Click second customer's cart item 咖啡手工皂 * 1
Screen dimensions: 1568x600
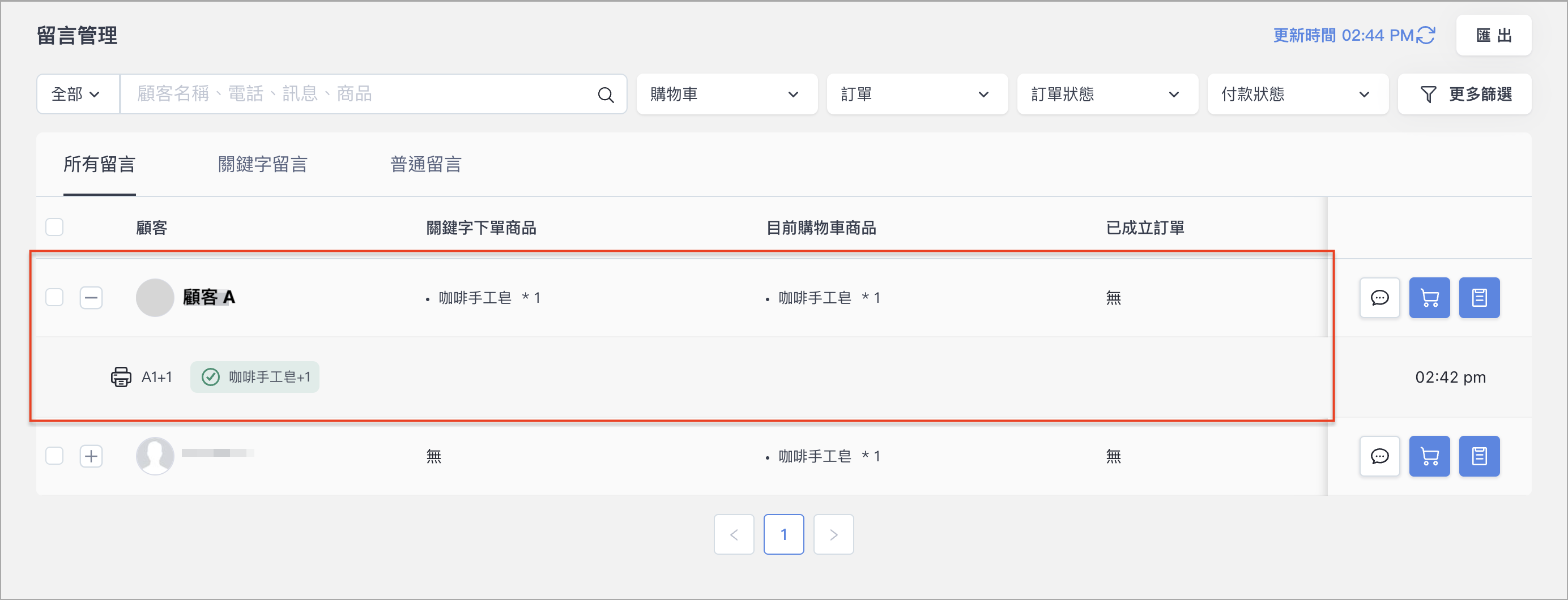coord(829,456)
